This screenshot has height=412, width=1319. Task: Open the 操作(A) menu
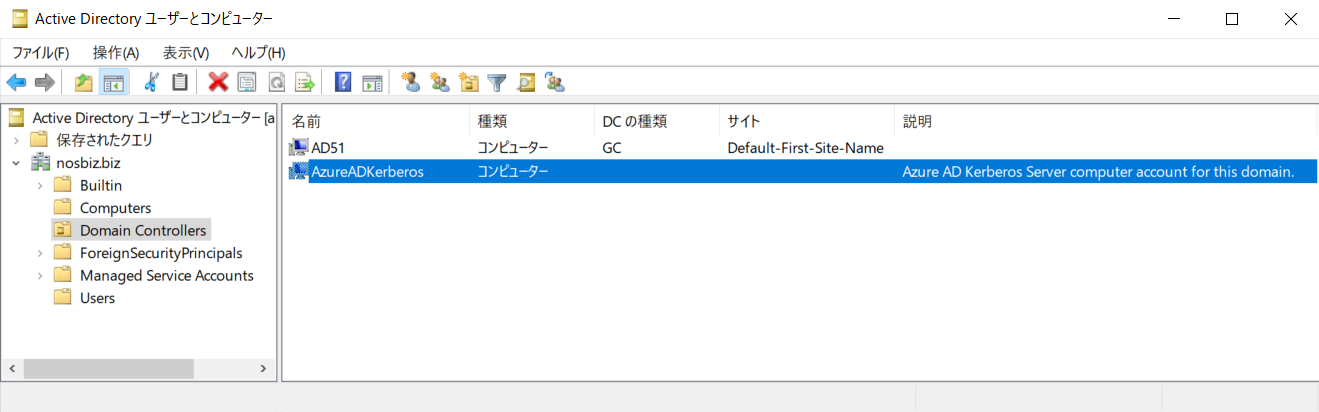116,52
